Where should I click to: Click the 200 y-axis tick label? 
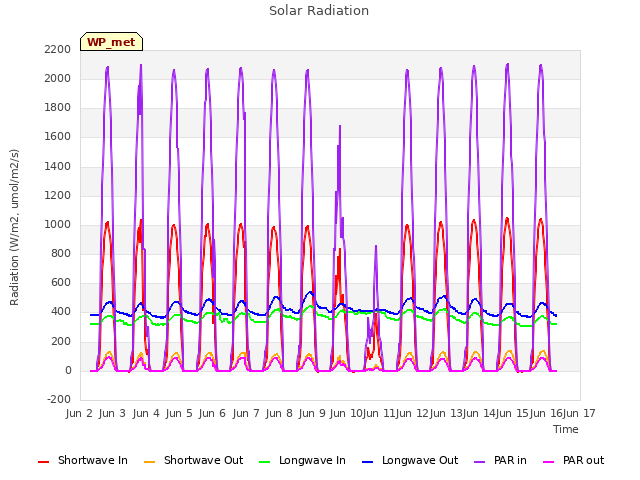click(x=61, y=341)
